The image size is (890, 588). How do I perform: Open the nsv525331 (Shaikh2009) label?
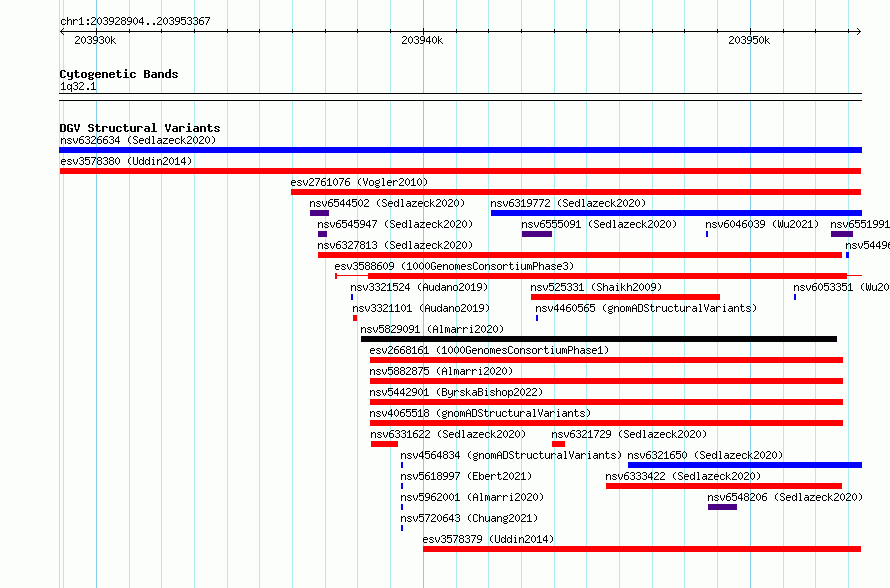point(596,287)
